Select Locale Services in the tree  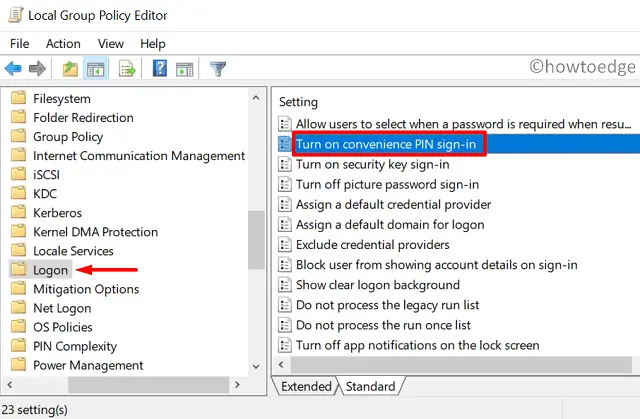(x=73, y=251)
